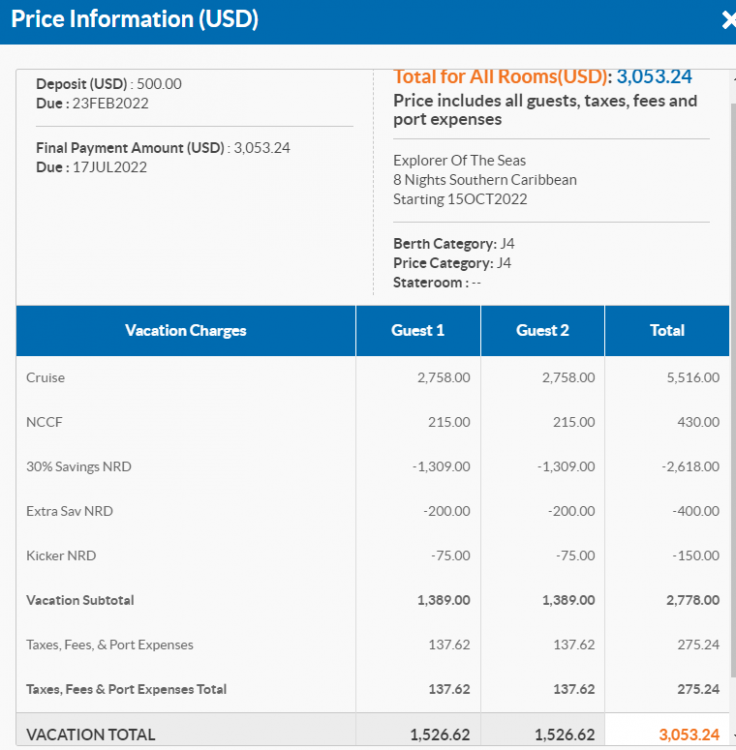Viewport: 736px width, 750px height.
Task: Click the scrollbar down arrow at bottom
Action: 733,735
